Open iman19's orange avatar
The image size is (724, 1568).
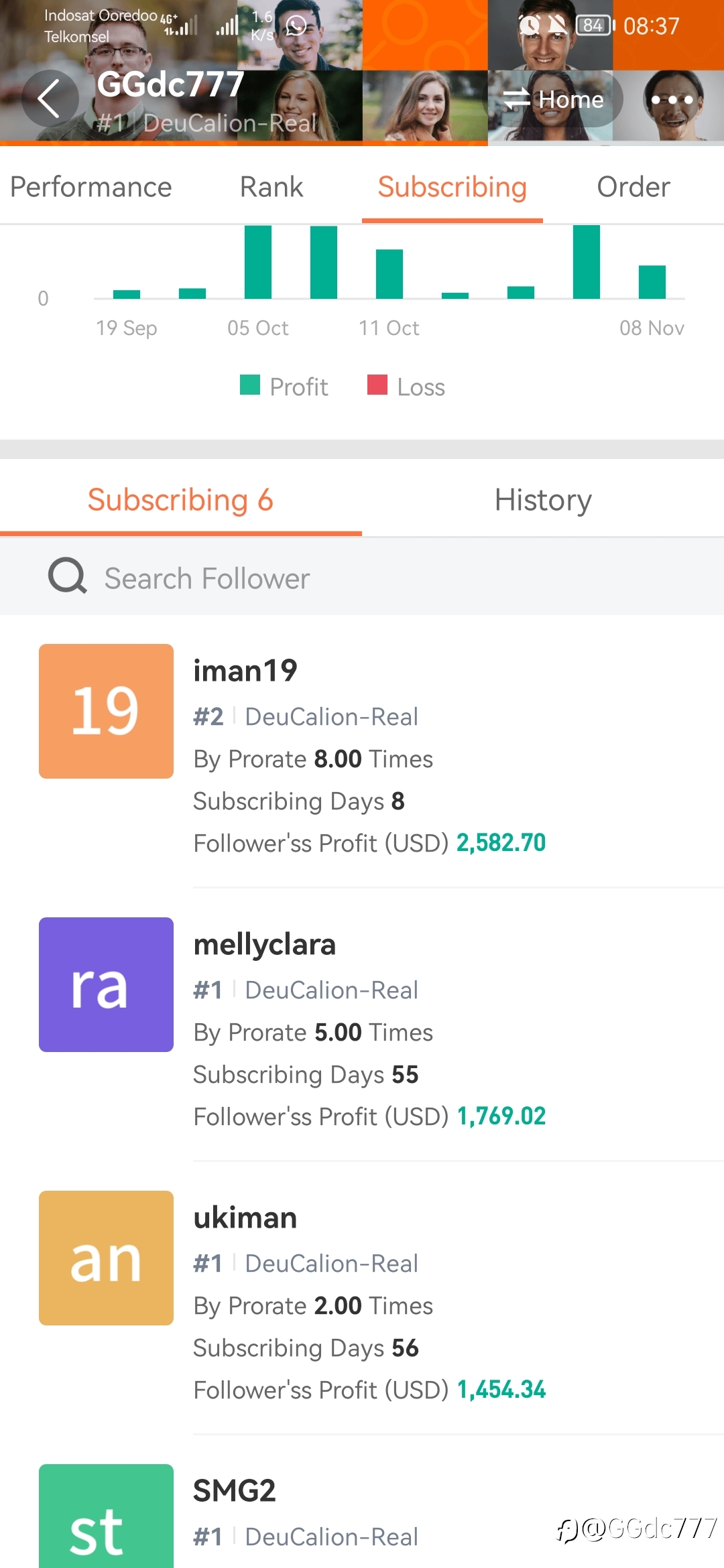106,711
